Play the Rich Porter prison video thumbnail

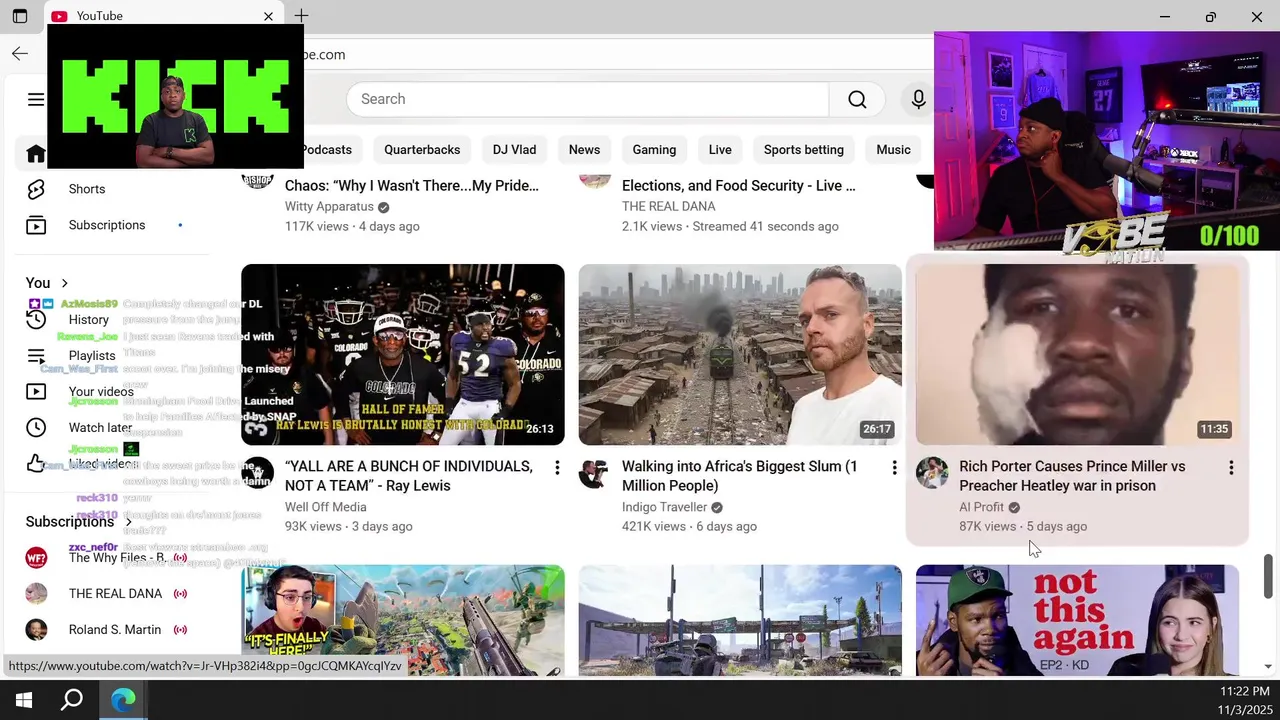click(1077, 355)
